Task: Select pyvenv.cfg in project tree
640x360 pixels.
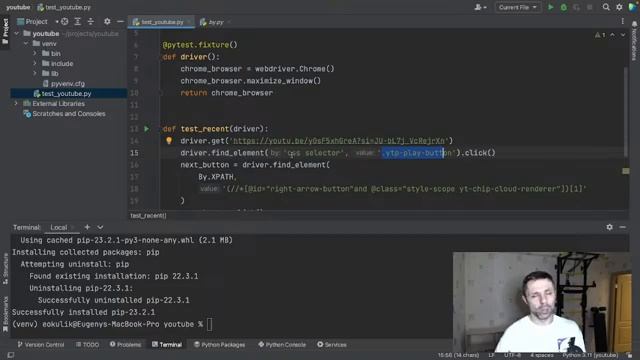Action: 67,83
